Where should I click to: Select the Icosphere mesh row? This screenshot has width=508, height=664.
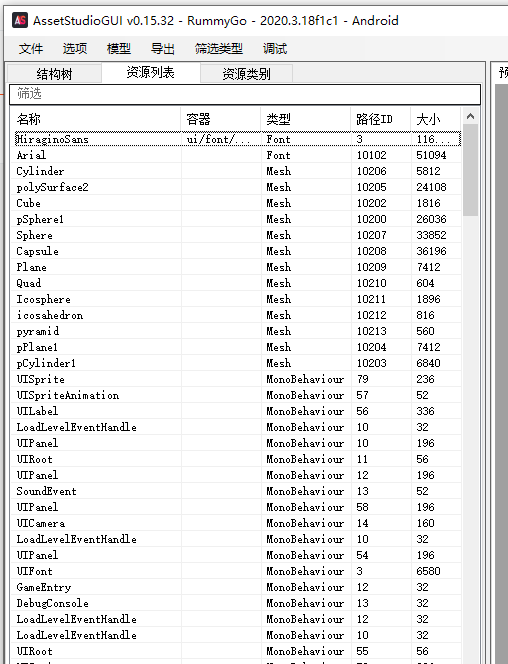click(x=237, y=299)
